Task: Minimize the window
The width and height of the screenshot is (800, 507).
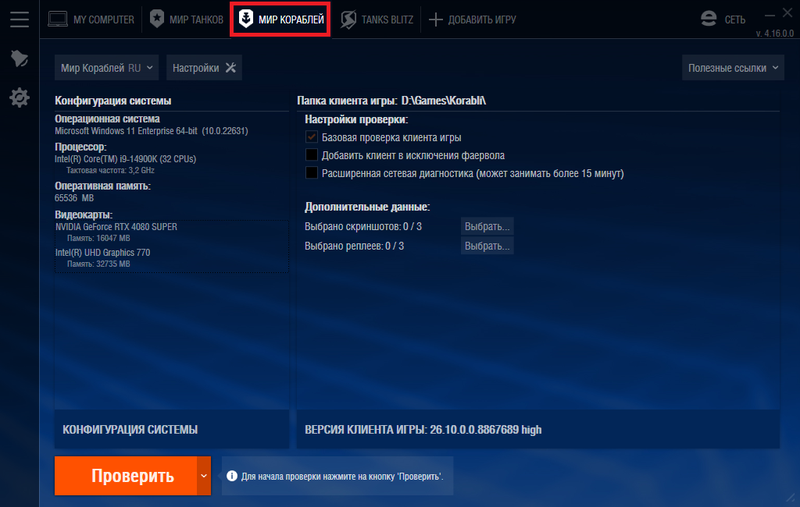Action: point(770,16)
